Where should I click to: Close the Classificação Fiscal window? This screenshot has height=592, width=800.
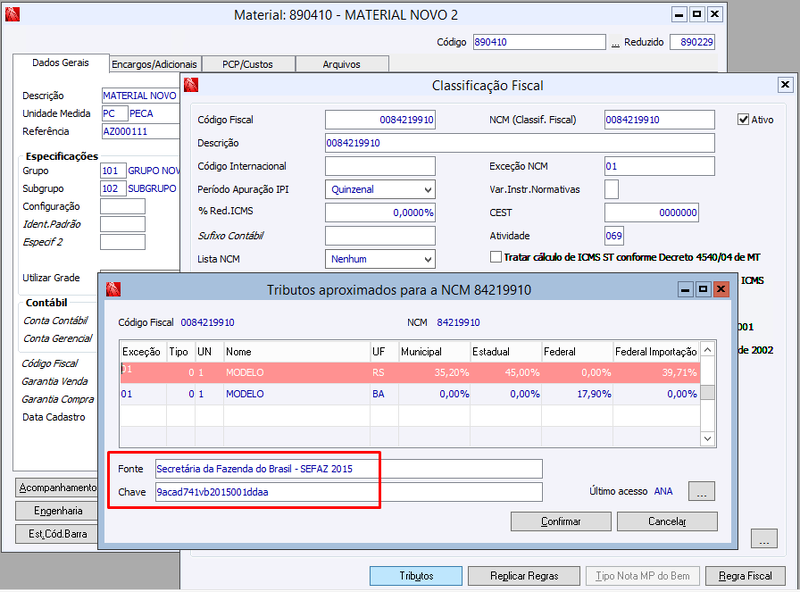coord(785,85)
